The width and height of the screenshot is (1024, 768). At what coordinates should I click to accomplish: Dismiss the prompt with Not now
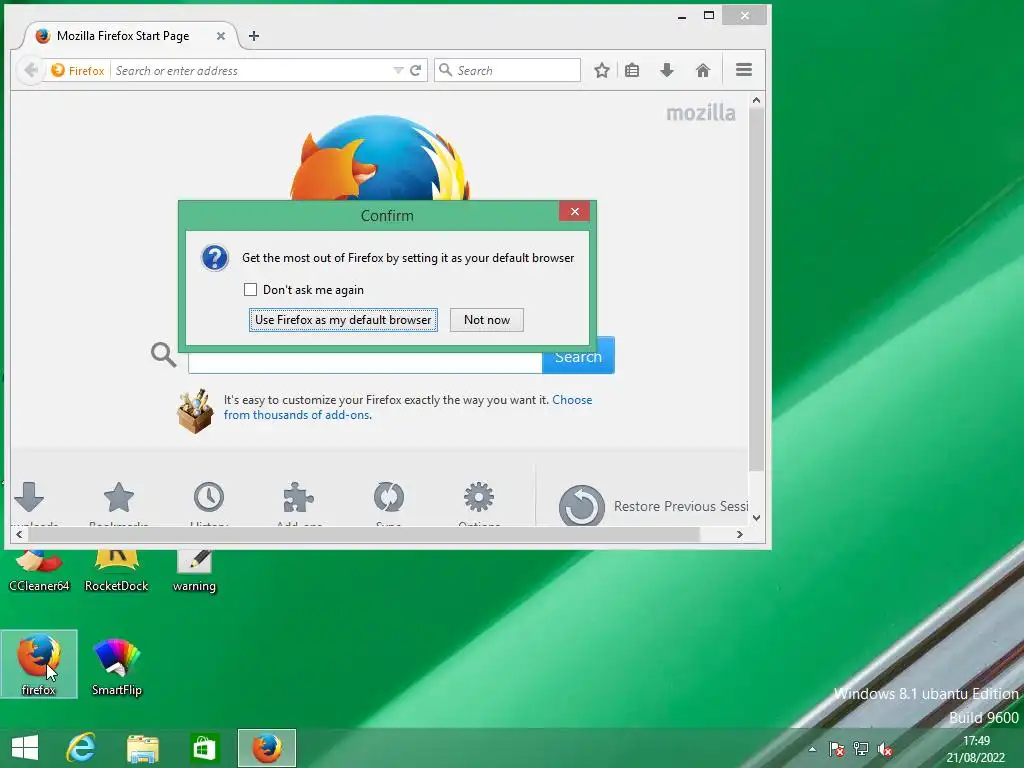[487, 320]
